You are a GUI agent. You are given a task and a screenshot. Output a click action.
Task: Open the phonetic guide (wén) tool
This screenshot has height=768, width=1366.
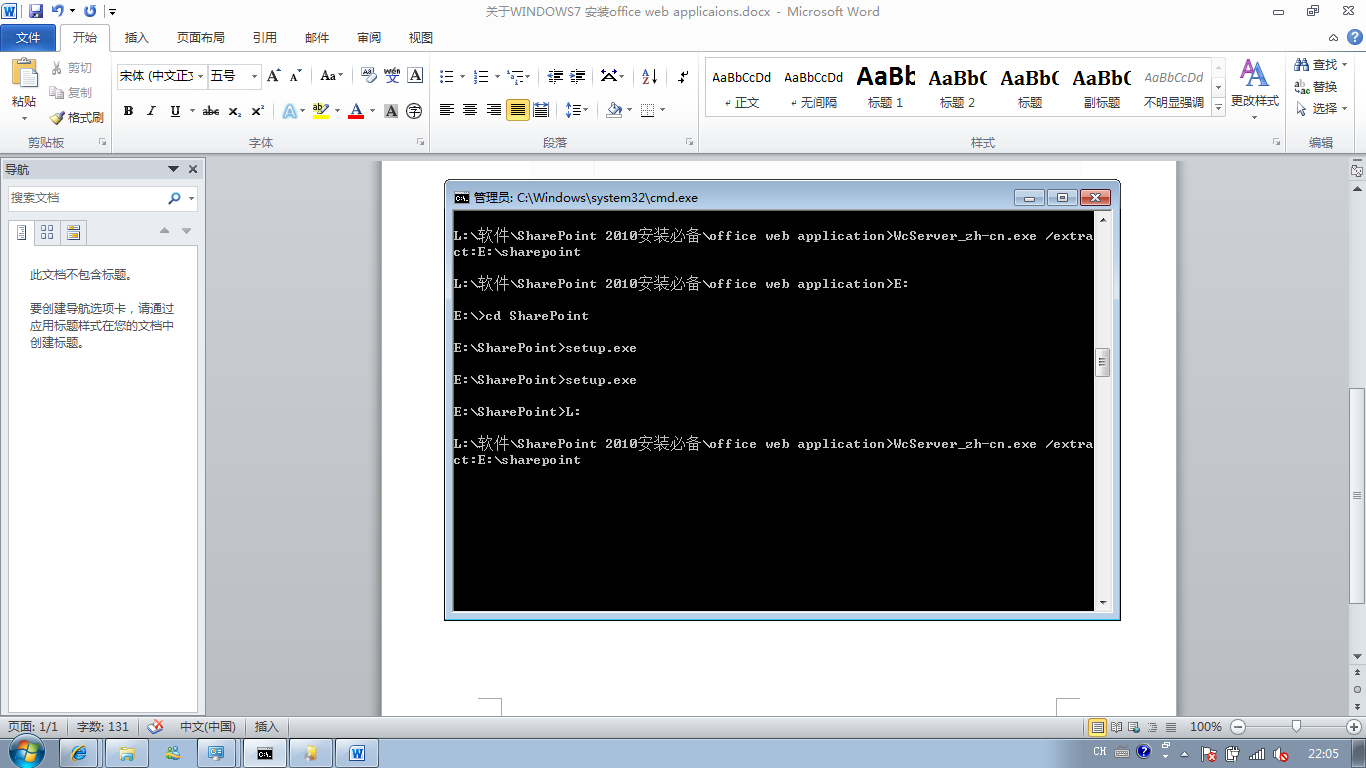coord(392,76)
